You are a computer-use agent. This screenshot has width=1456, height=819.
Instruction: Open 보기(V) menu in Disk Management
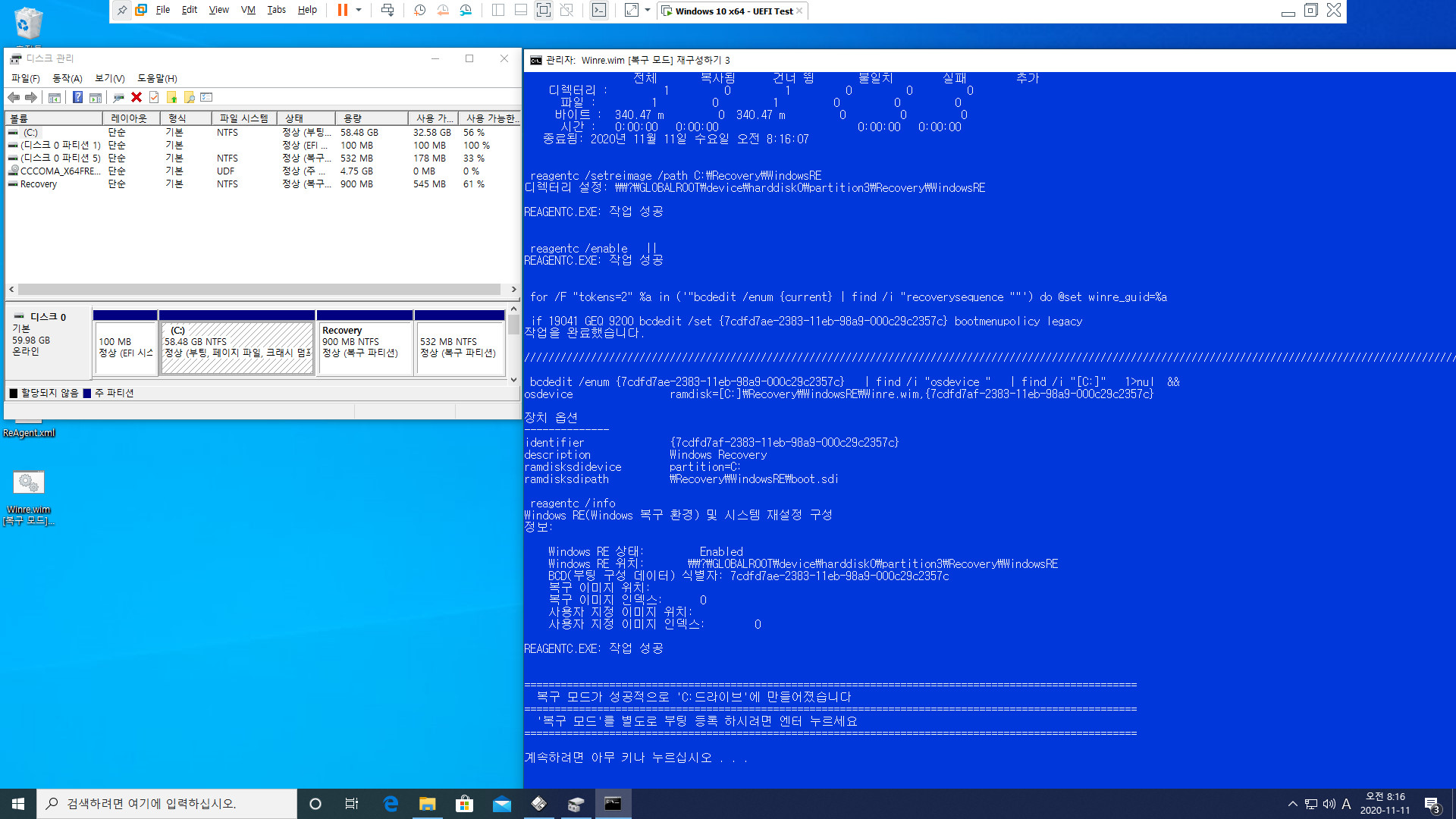click(109, 78)
